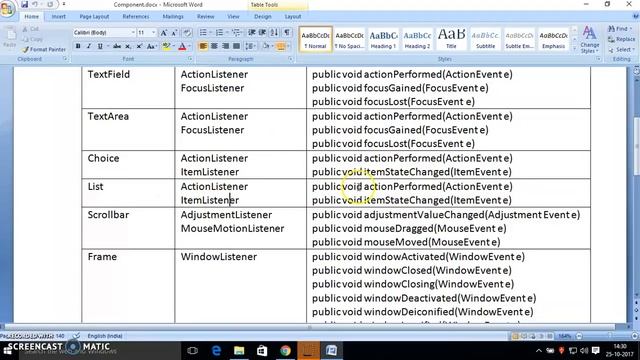
Task: Apply superscript formatting
Action: tap(139, 47)
